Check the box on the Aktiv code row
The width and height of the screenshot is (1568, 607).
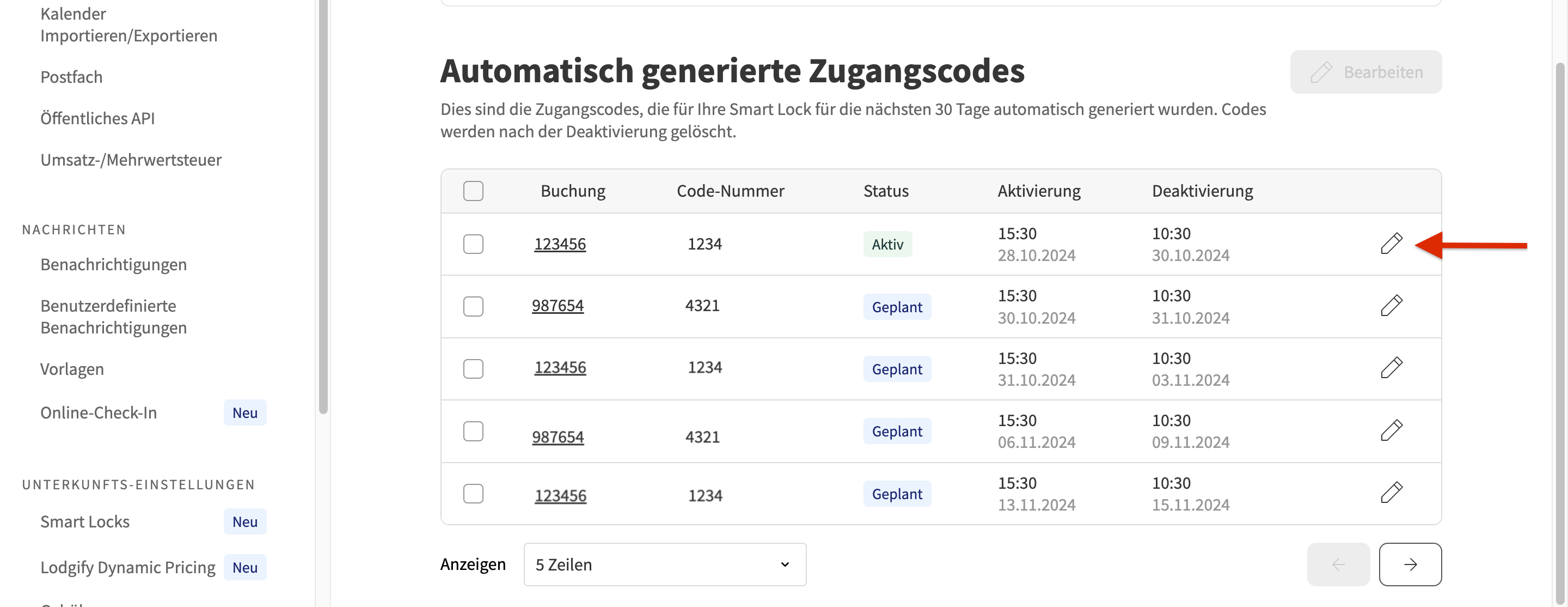(474, 244)
